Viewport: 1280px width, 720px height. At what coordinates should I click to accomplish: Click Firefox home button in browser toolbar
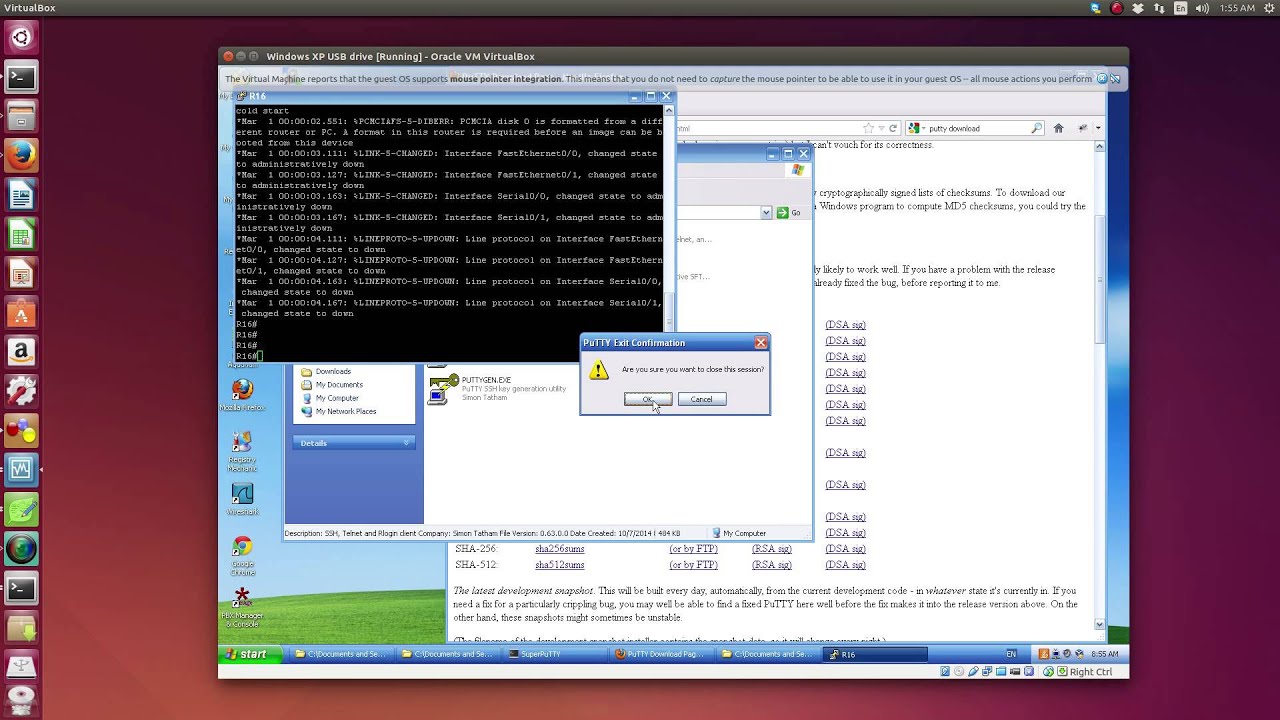click(x=1058, y=128)
